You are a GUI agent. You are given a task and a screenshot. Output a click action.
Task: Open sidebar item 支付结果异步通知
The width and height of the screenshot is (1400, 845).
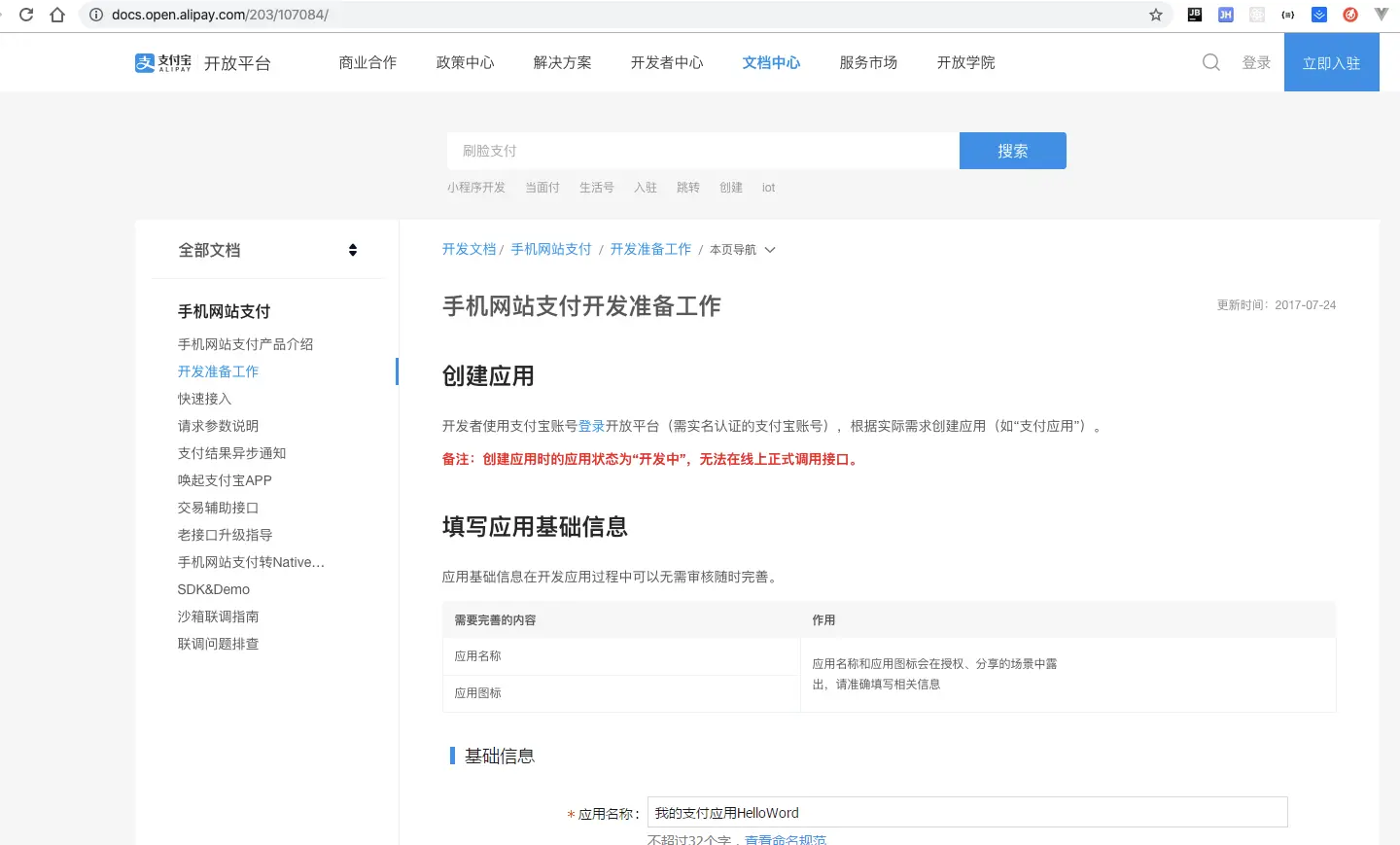pos(232,453)
